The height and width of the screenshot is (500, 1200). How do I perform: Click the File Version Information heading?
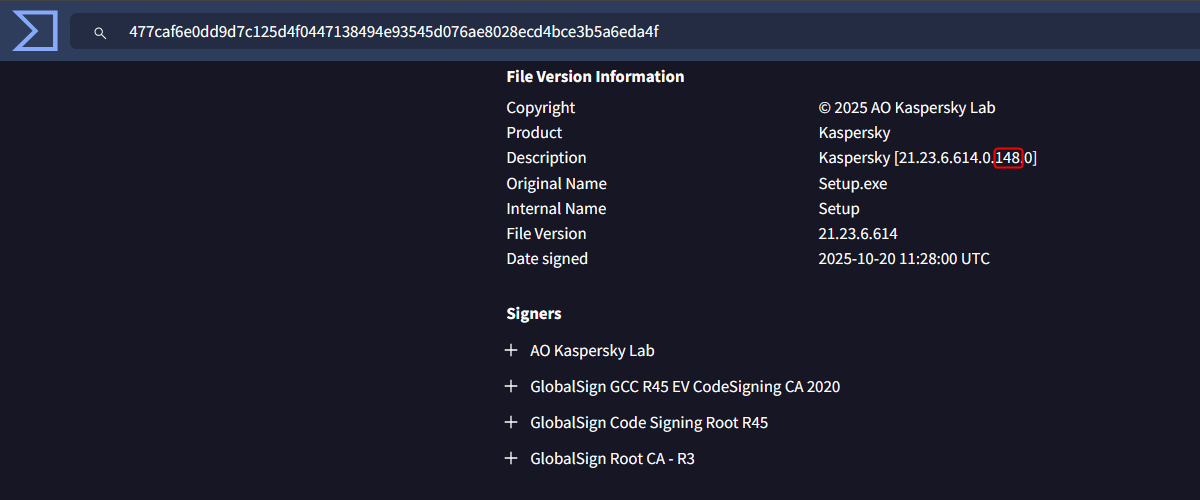[595, 77]
